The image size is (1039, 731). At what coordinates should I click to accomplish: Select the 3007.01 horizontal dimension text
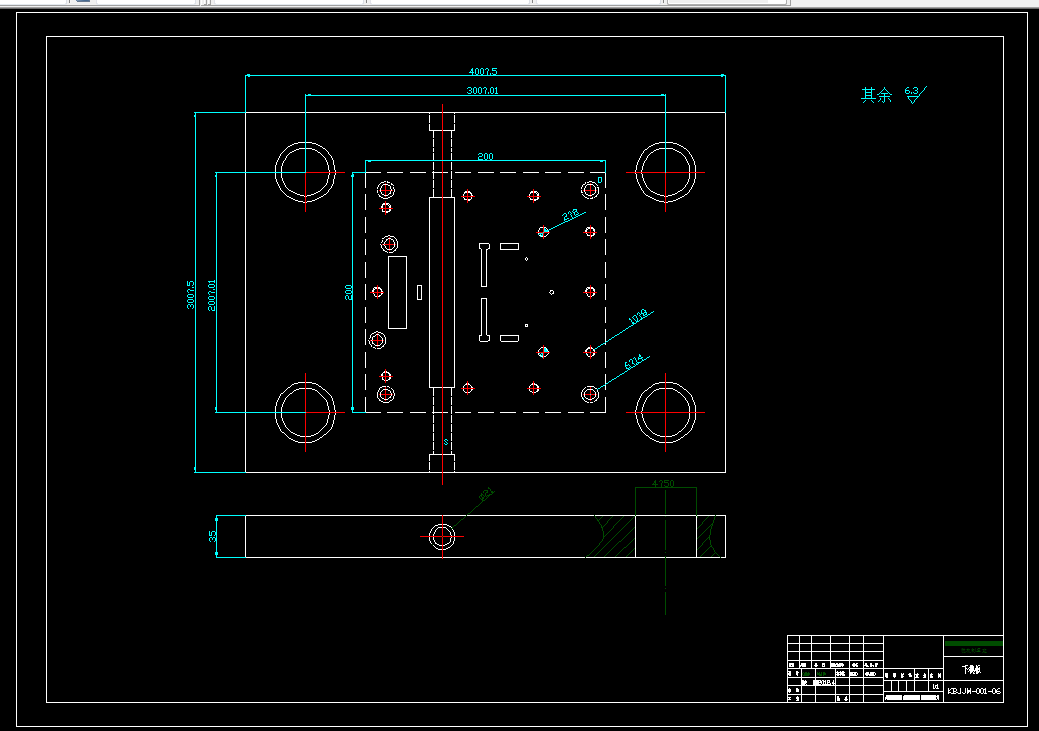click(482, 90)
